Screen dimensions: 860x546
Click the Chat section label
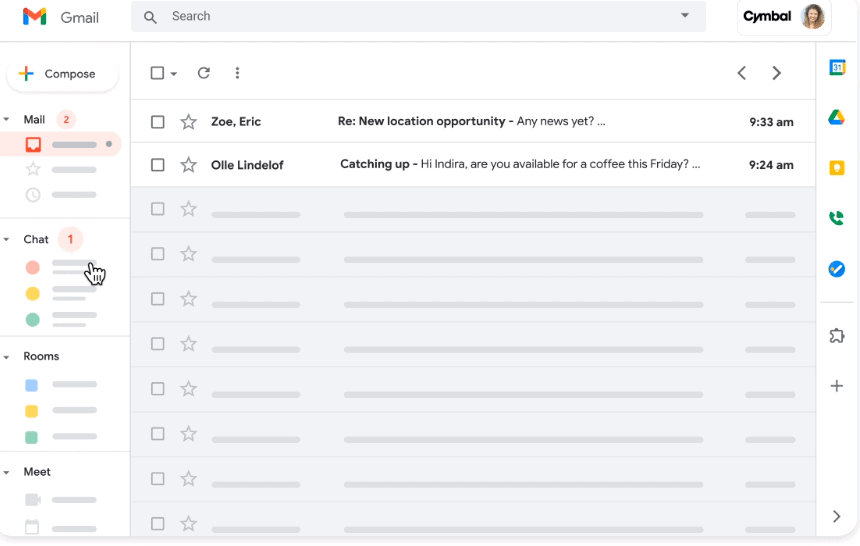(x=36, y=239)
